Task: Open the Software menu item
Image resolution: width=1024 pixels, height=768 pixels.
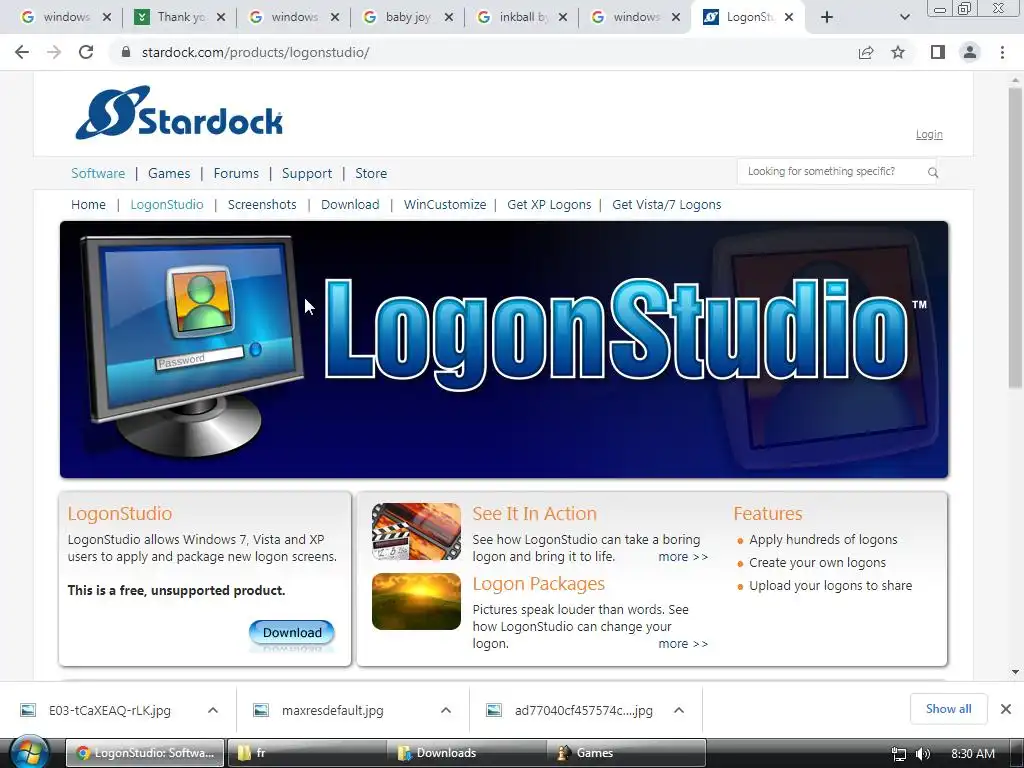Action: (x=98, y=173)
